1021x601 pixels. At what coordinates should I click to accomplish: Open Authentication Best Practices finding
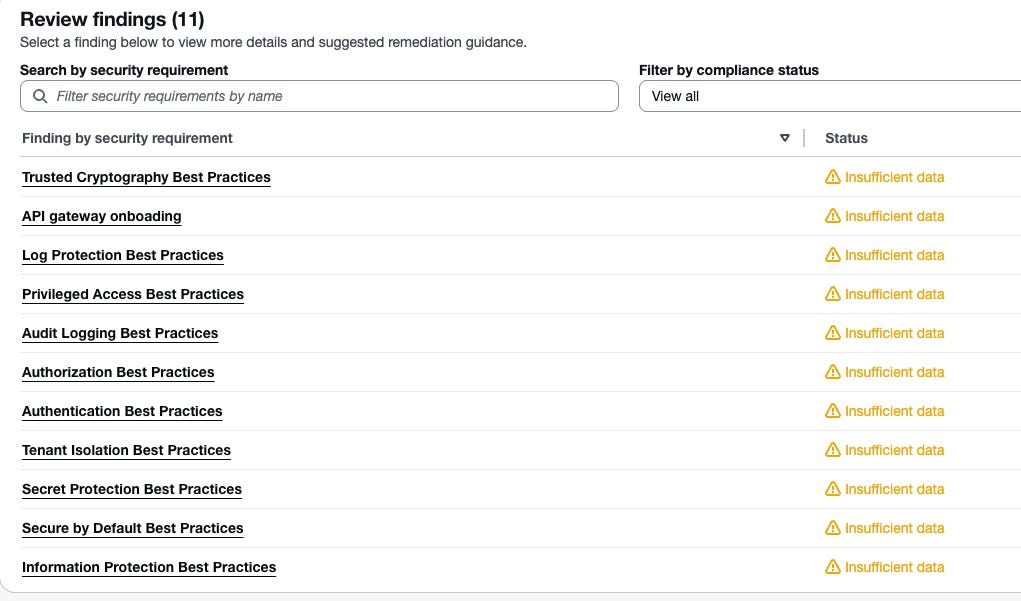point(122,411)
